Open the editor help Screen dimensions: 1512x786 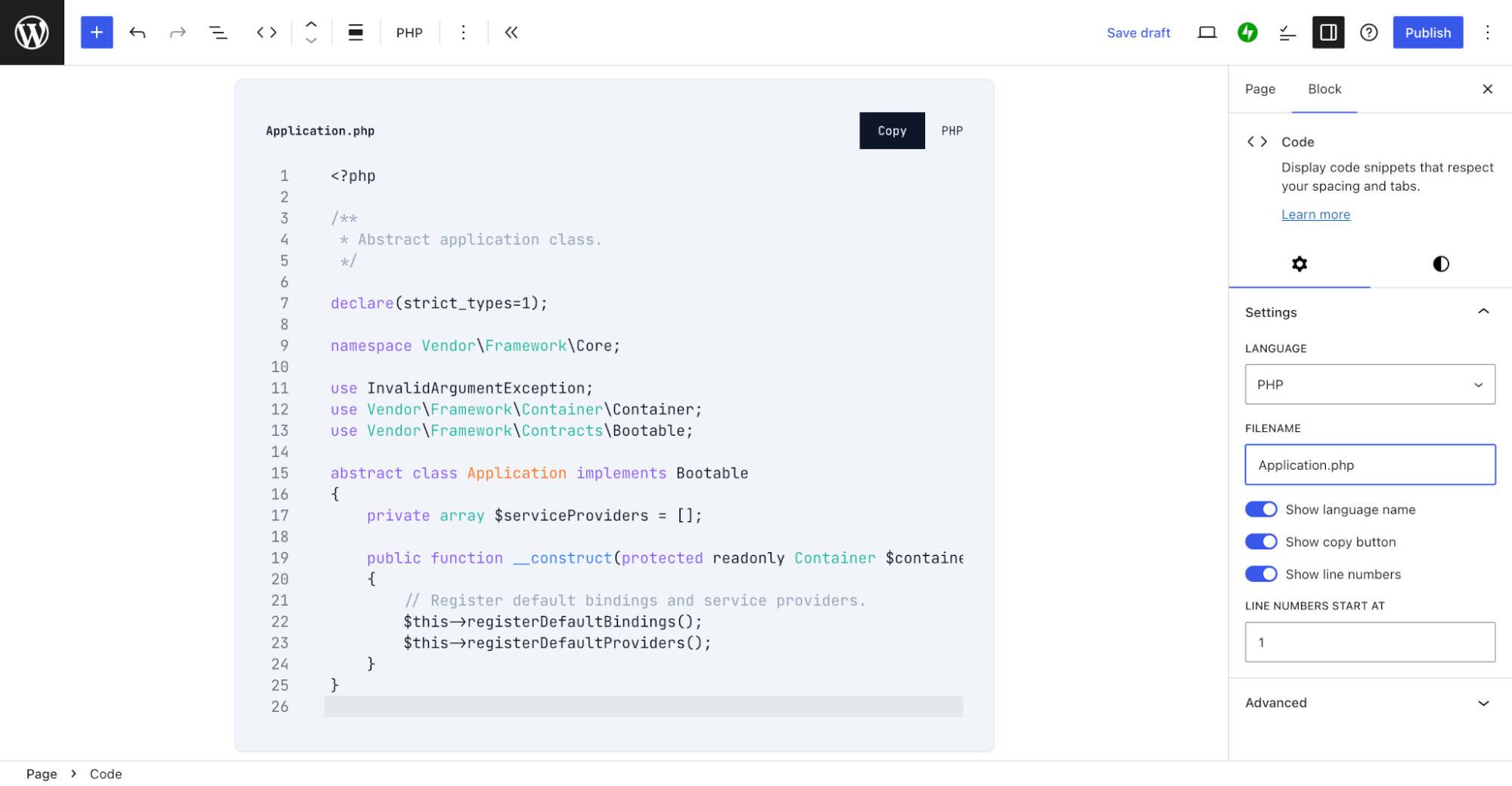(1369, 33)
